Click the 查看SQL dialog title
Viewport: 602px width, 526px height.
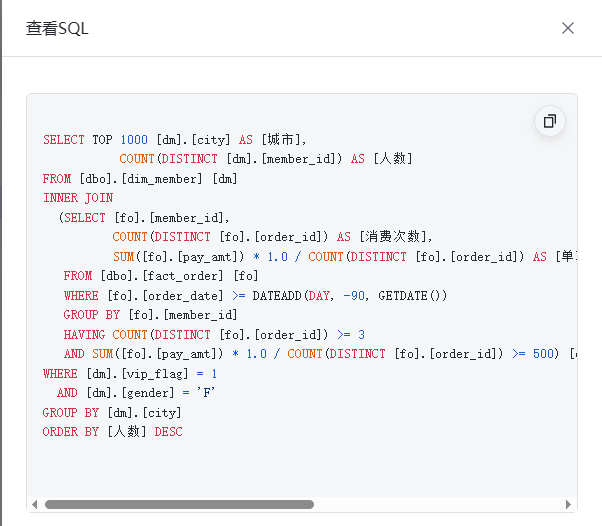pos(57,28)
